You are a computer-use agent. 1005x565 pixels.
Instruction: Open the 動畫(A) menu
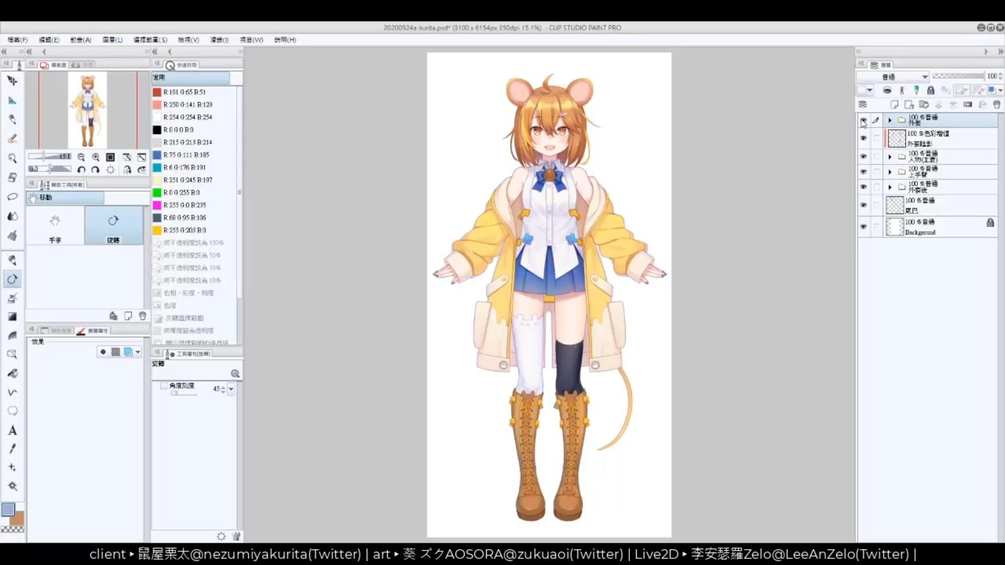pos(81,40)
